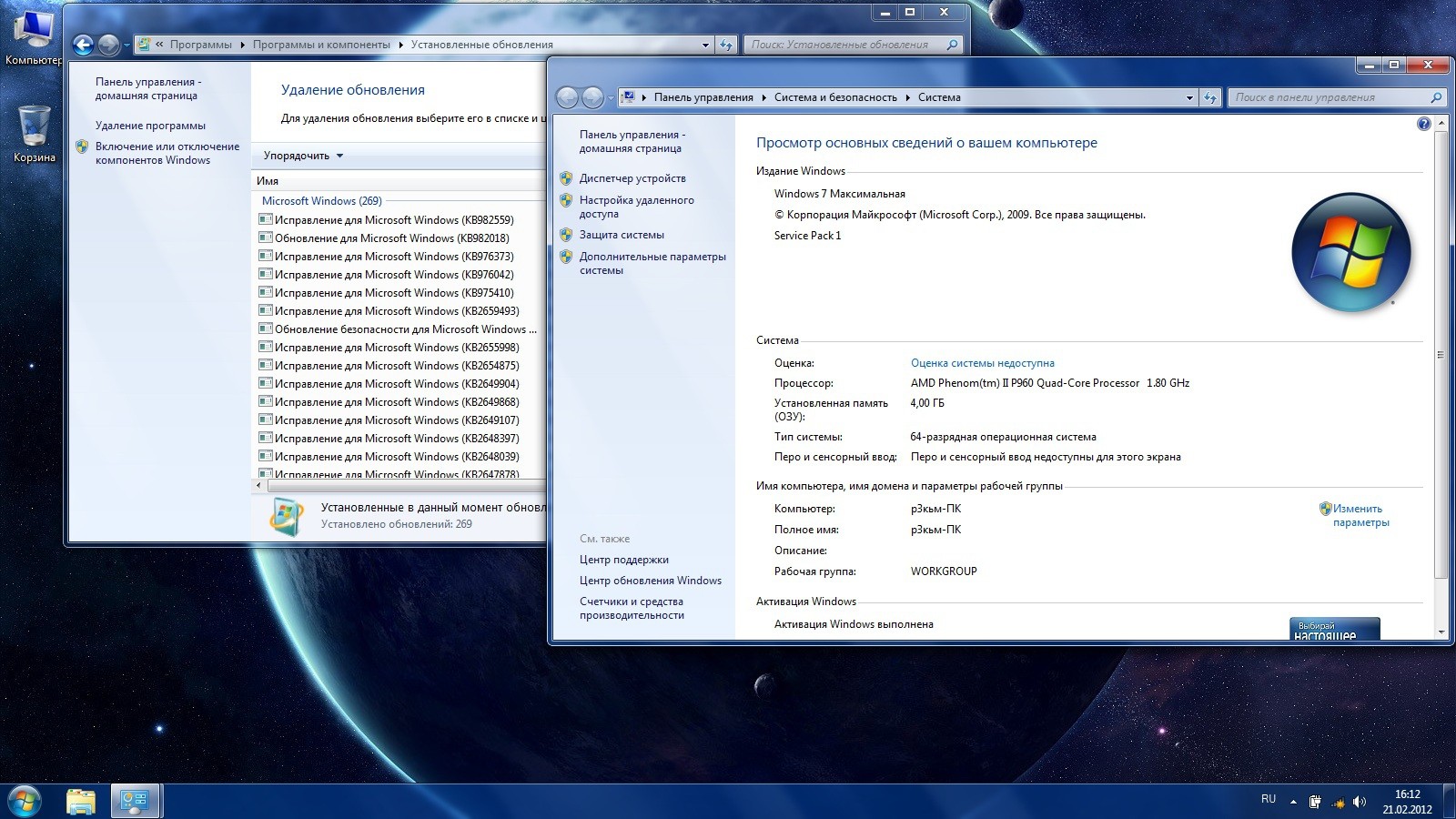
Task: Open Включение или отключение компонентов Windows
Action: point(167,153)
